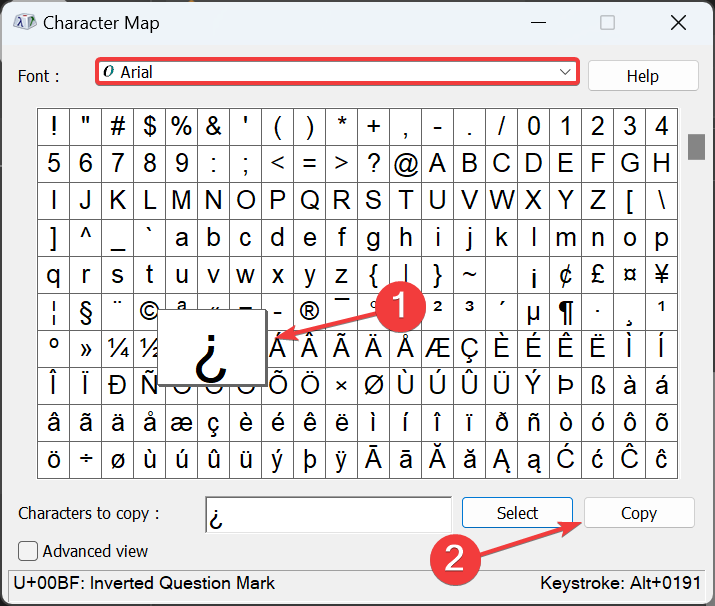Select the dollar sign $ character
The width and height of the screenshot is (715, 606).
150,127
